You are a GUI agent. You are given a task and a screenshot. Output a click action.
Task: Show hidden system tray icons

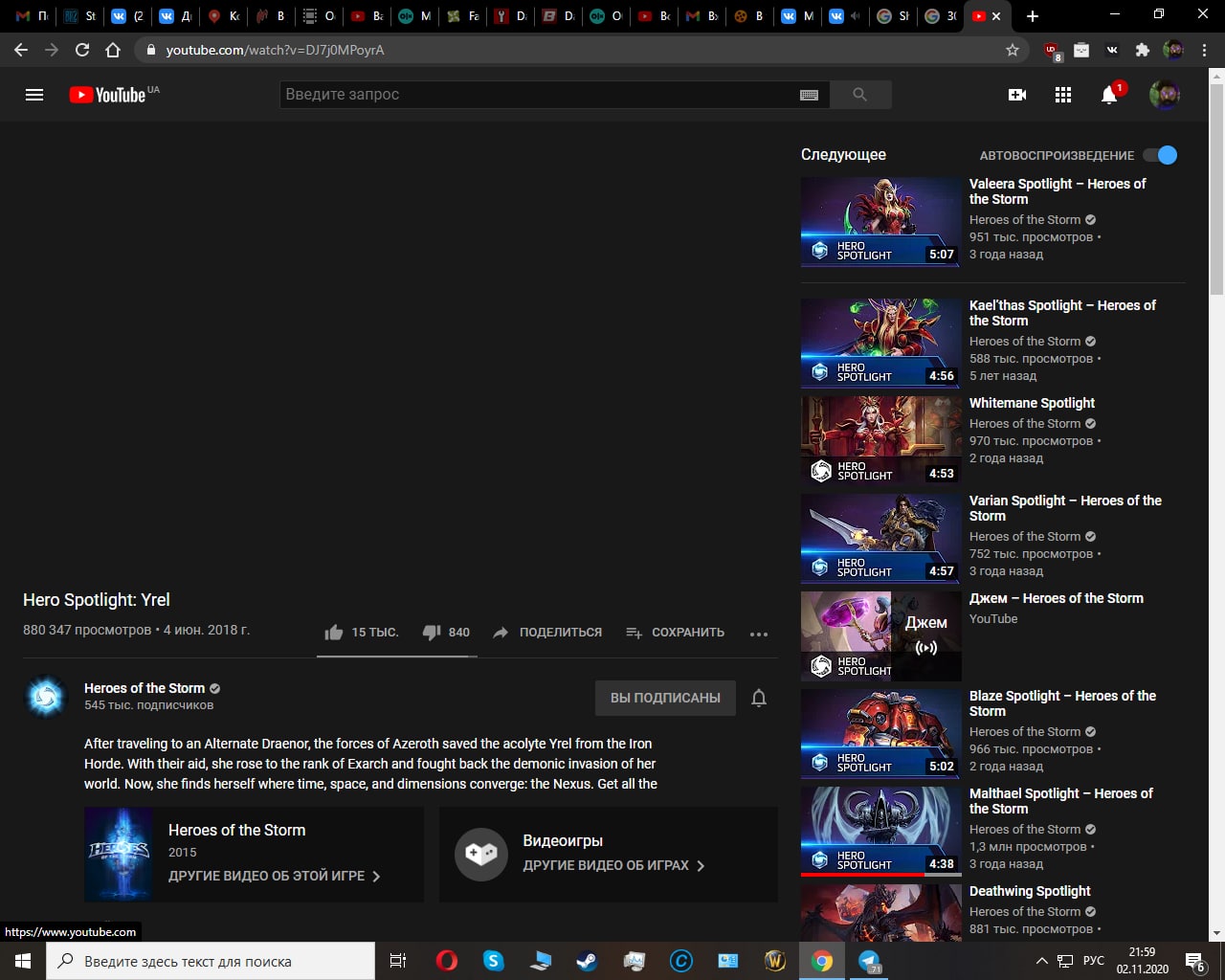point(1041,961)
